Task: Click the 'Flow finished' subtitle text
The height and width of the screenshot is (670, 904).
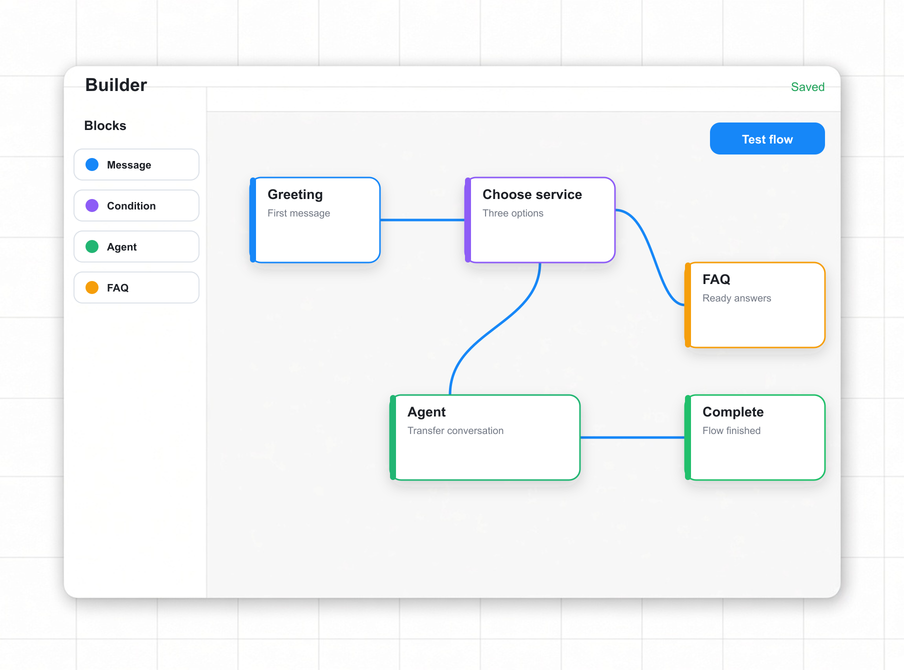Action: click(731, 431)
